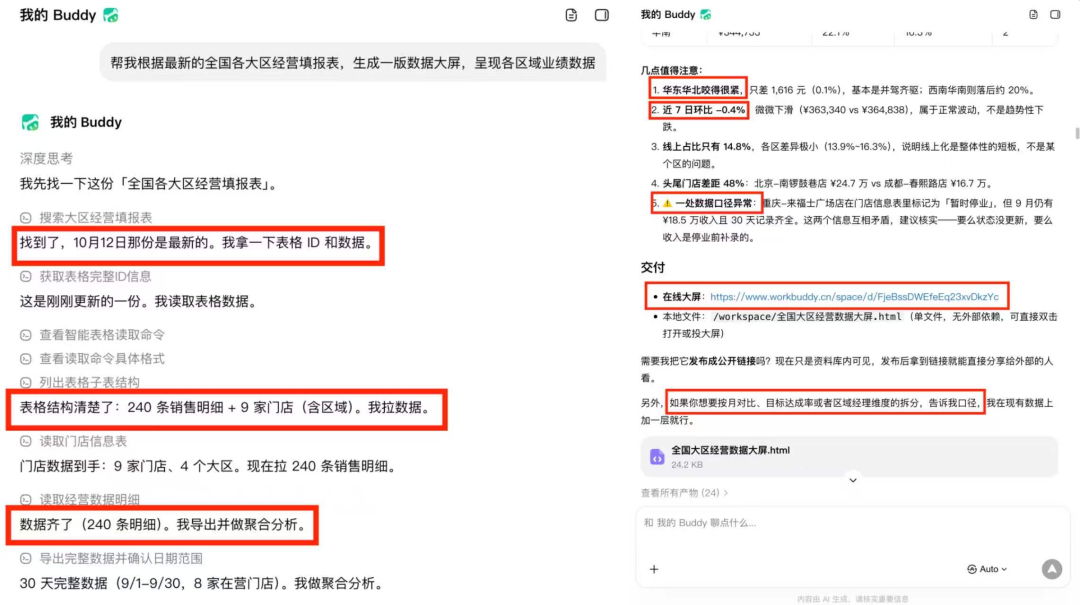The height and width of the screenshot is (605, 1080).
Task: Click the down chevron below the file card
Action: pyautogui.click(x=853, y=480)
